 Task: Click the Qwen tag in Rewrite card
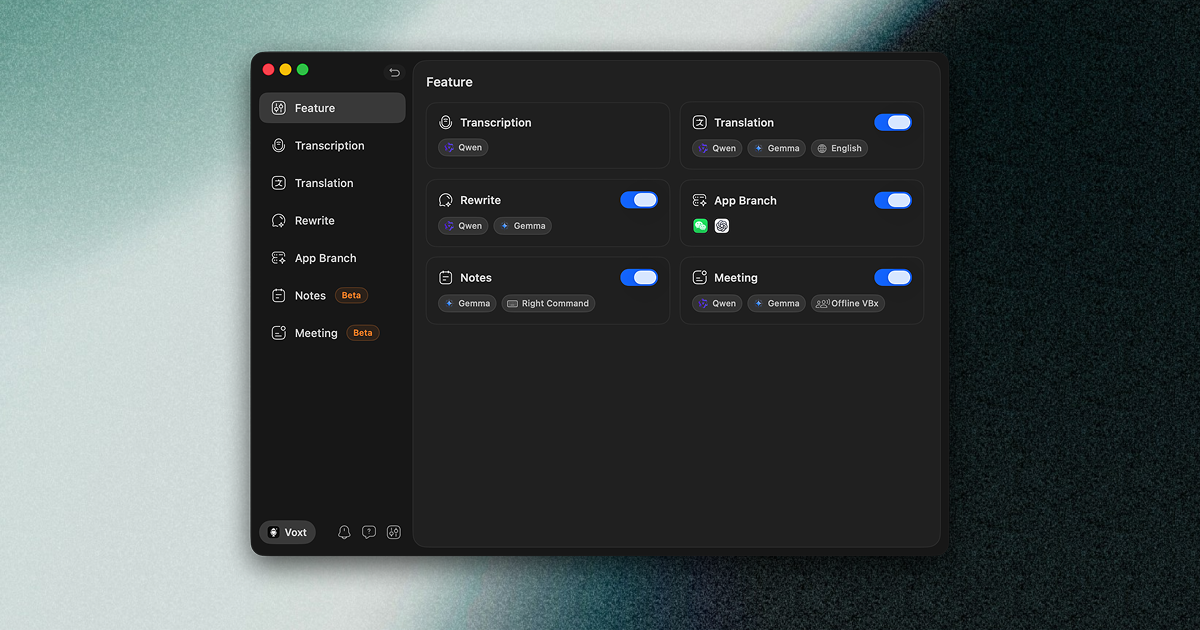[x=463, y=226]
